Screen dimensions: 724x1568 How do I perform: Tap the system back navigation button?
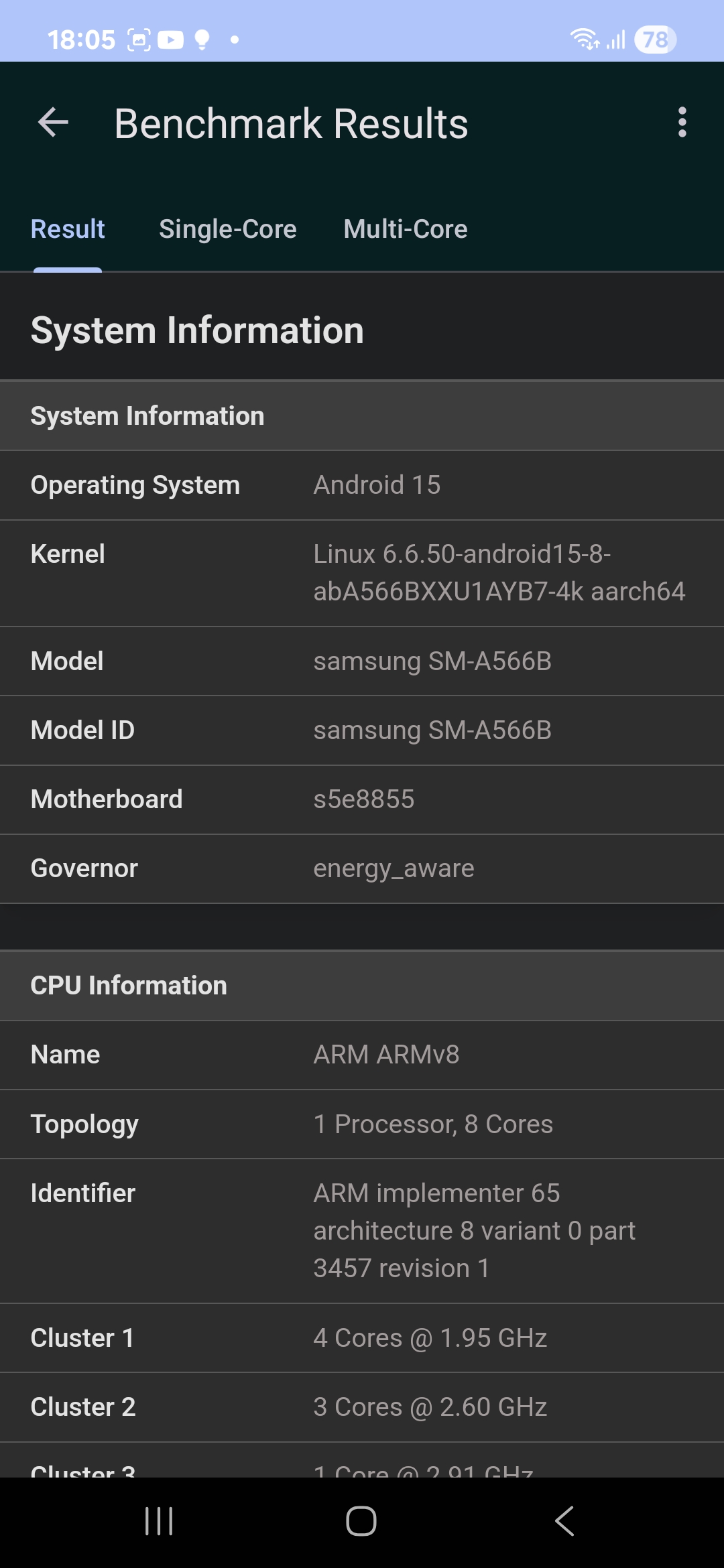[x=564, y=1521]
